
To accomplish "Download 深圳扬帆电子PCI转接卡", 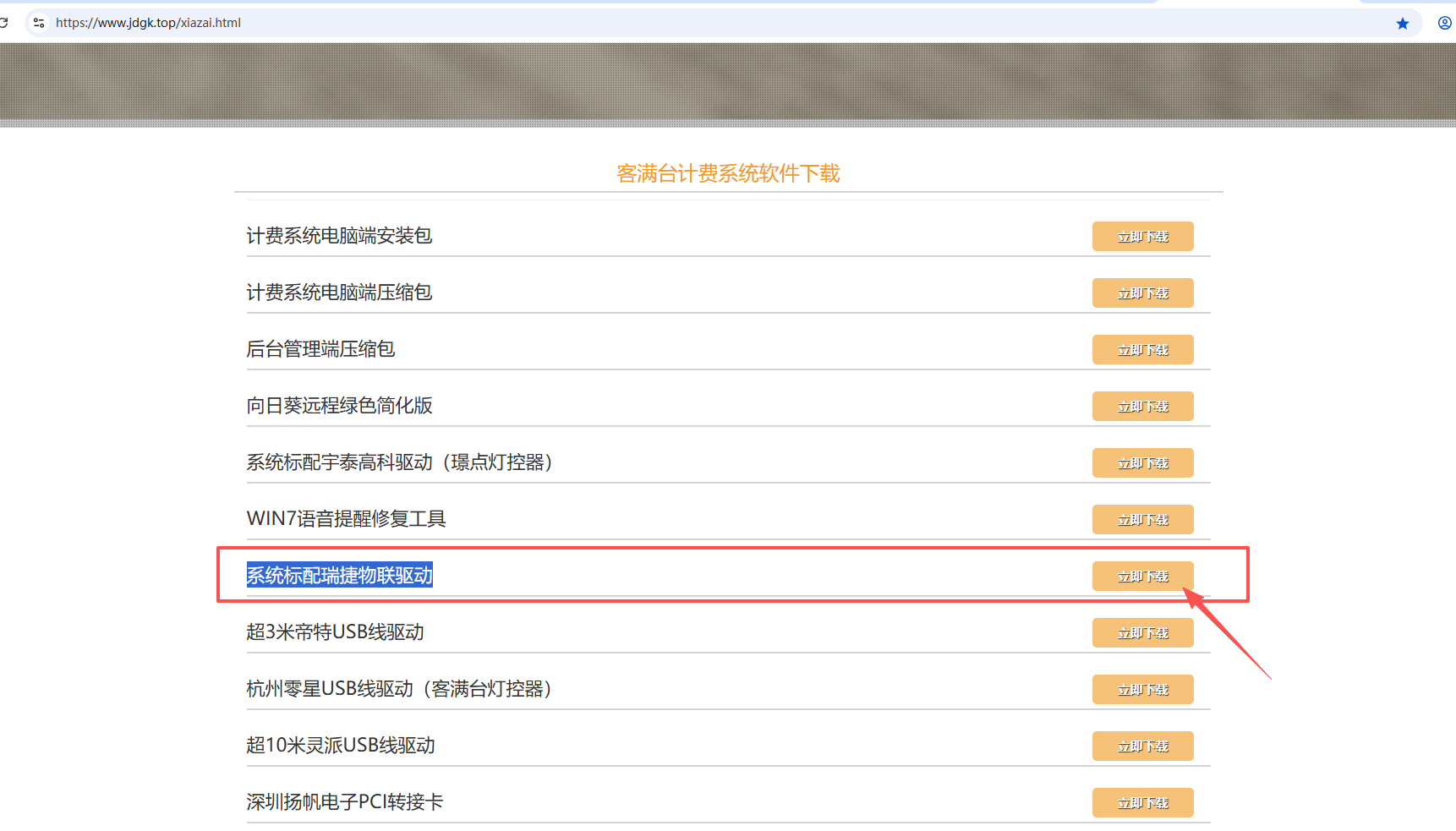I will tap(1142, 803).
